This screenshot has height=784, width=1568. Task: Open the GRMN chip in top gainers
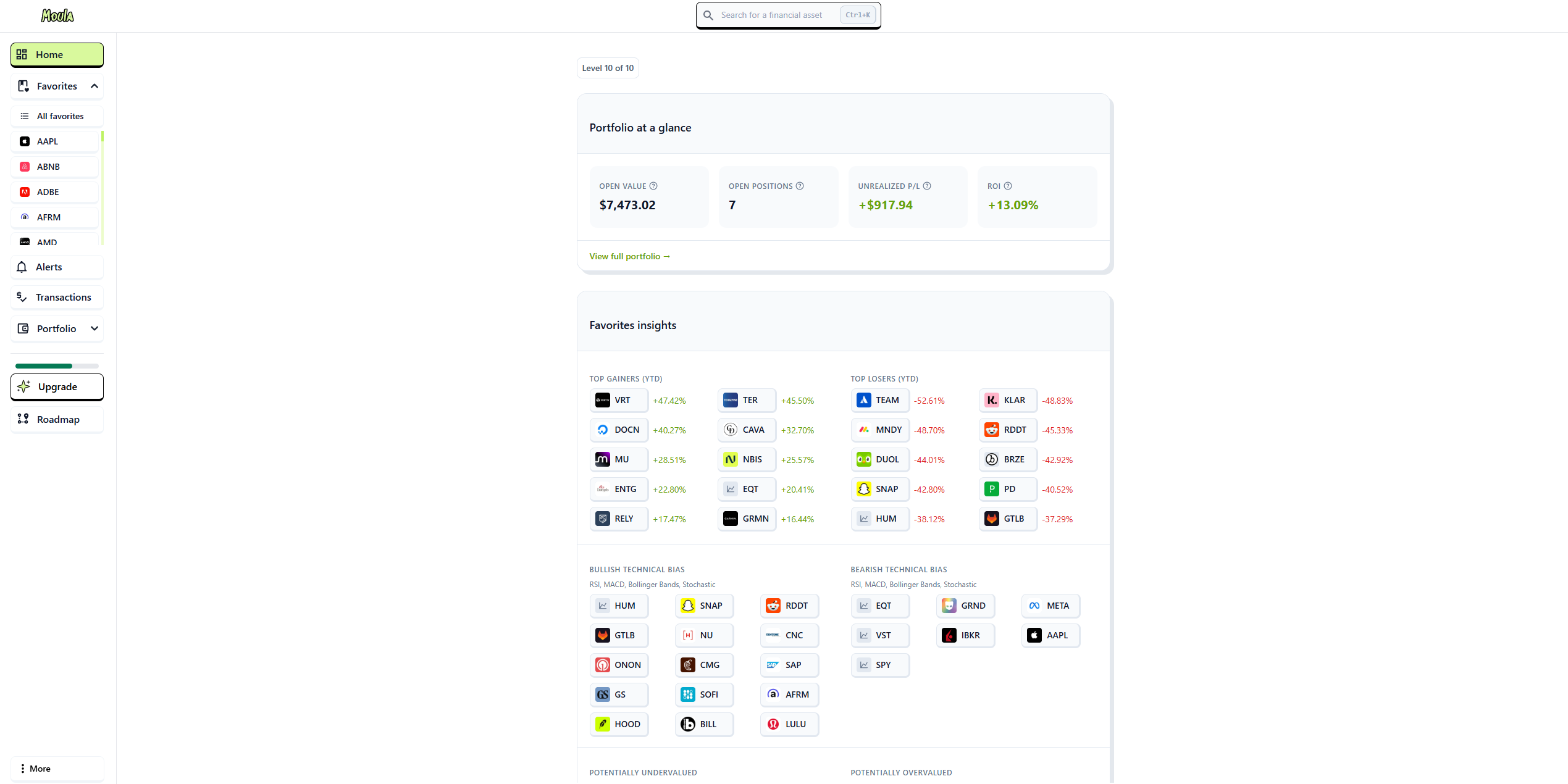[747, 519]
